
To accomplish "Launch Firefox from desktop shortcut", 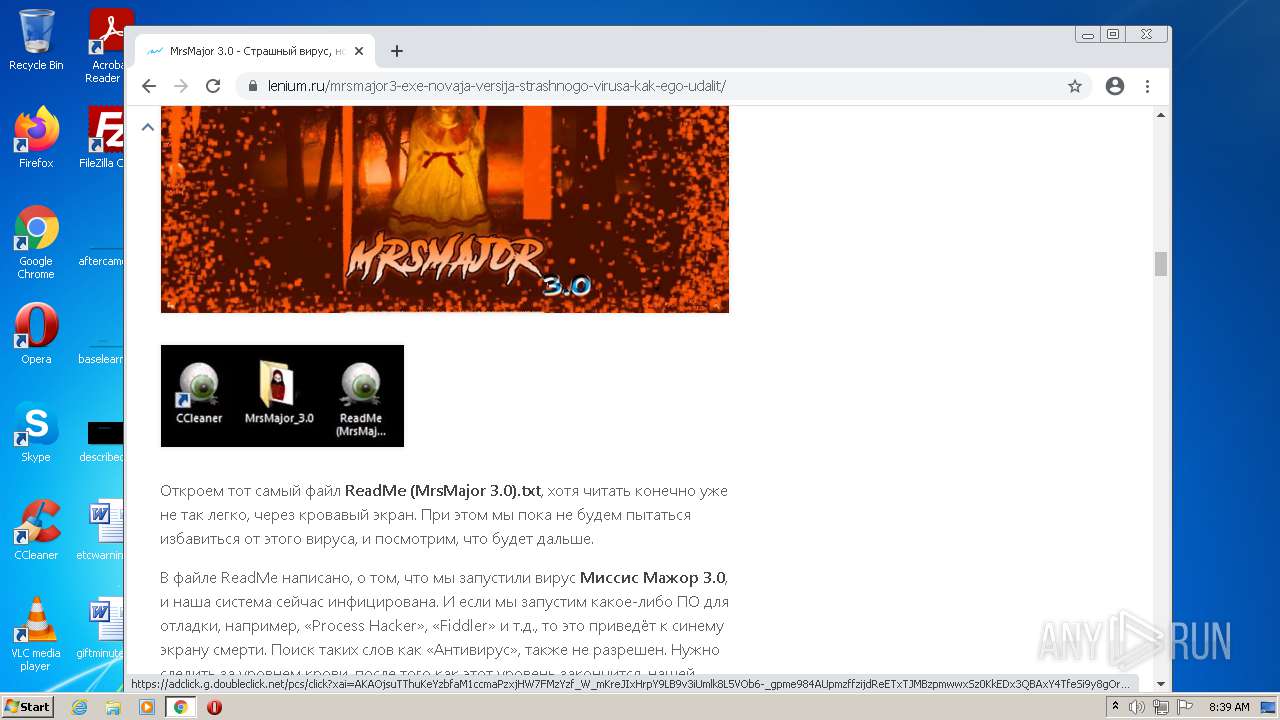I will pos(36,137).
